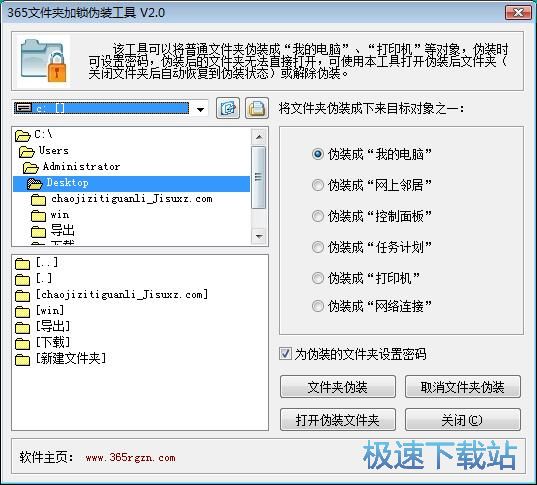The width and height of the screenshot is (537, 485).
Task: Click the locked folder logo icon
Action: click(x=44, y=61)
